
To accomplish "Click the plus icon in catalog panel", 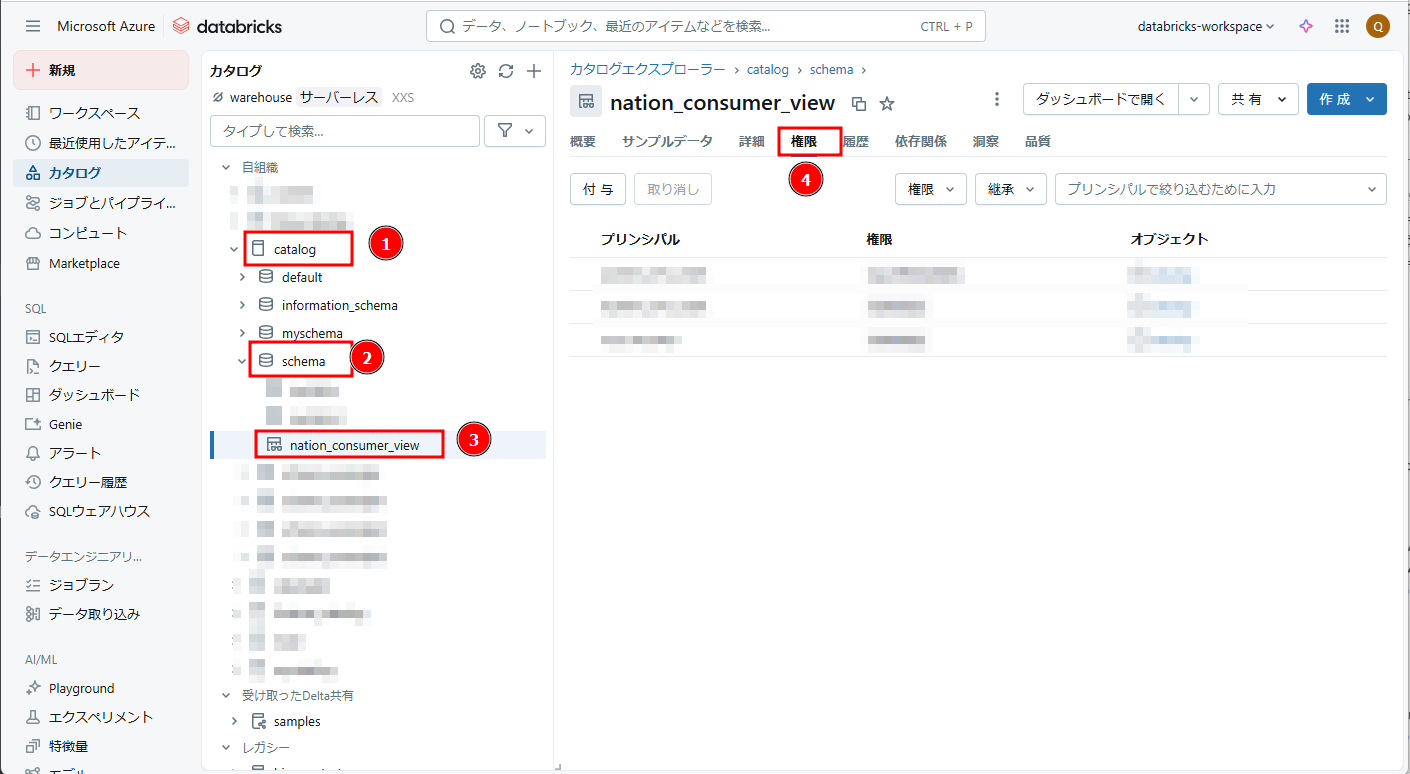I will (534, 71).
